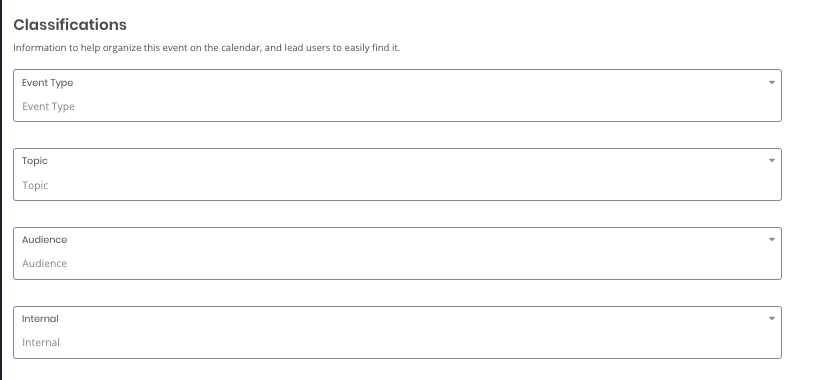Image resolution: width=824 pixels, height=380 pixels.
Task: Open Internal combo box middle area
Action: 397,333
